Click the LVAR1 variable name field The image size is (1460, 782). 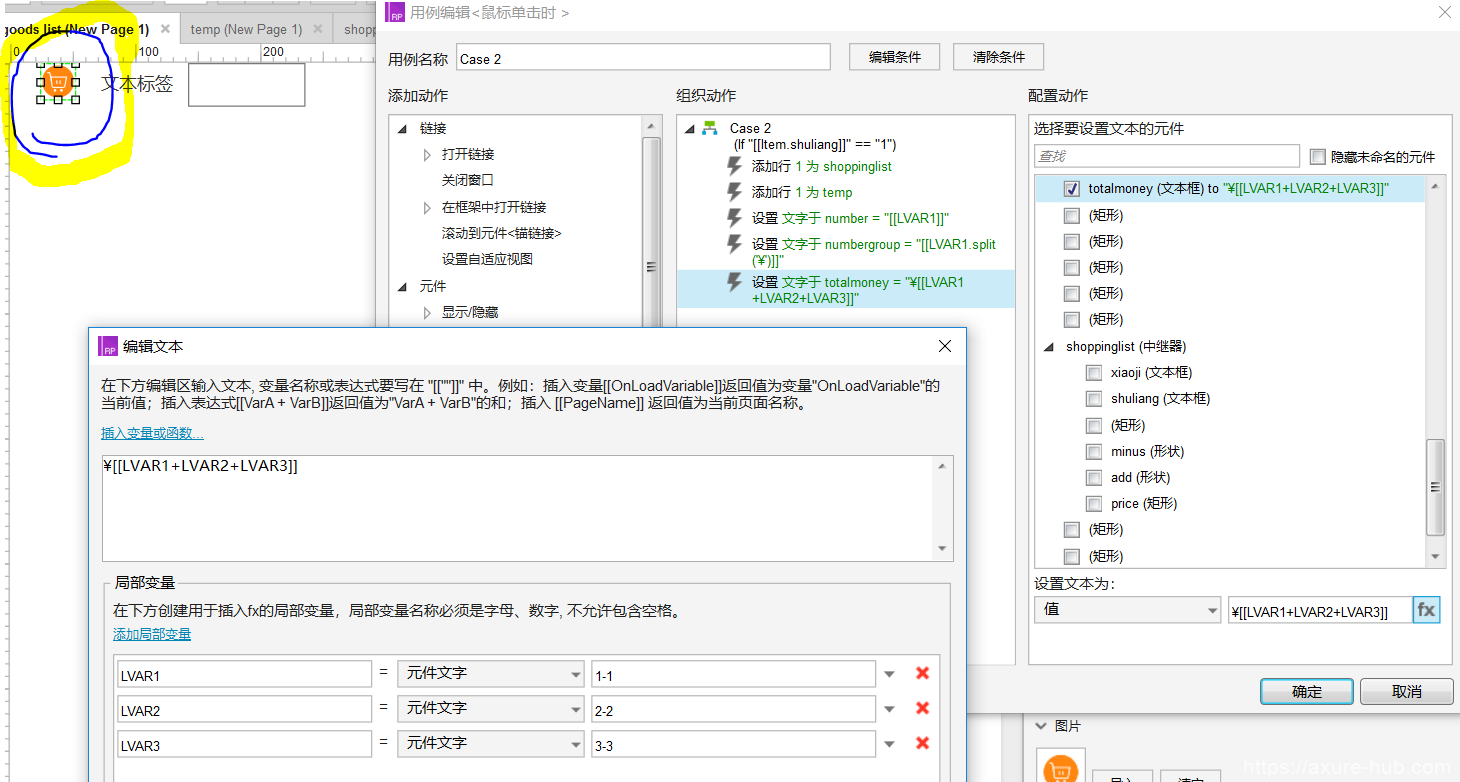pyautogui.click(x=244, y=675)
